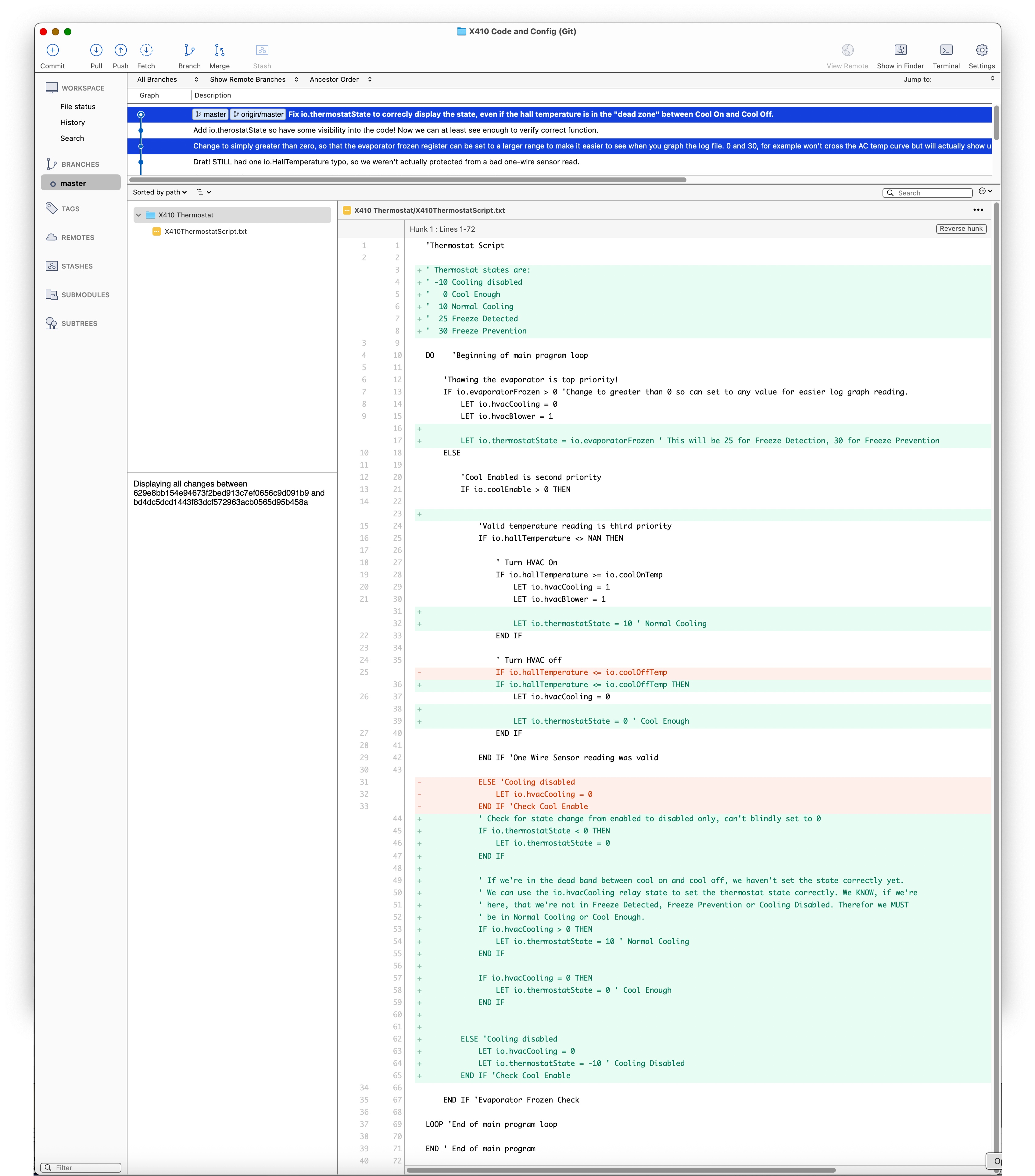This screenshot has width=1035, height=1176.
Task: Click the SUBTREES sidebar label
Action: (x=79, y=323)
